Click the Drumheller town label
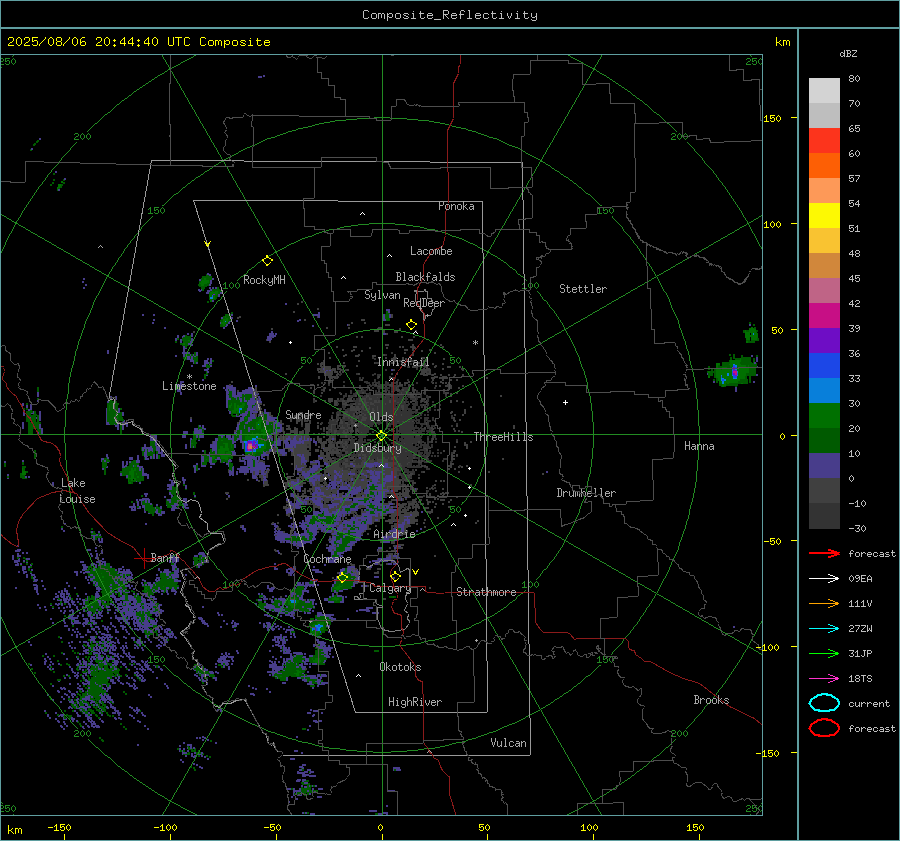 click(x=586, y=493)
